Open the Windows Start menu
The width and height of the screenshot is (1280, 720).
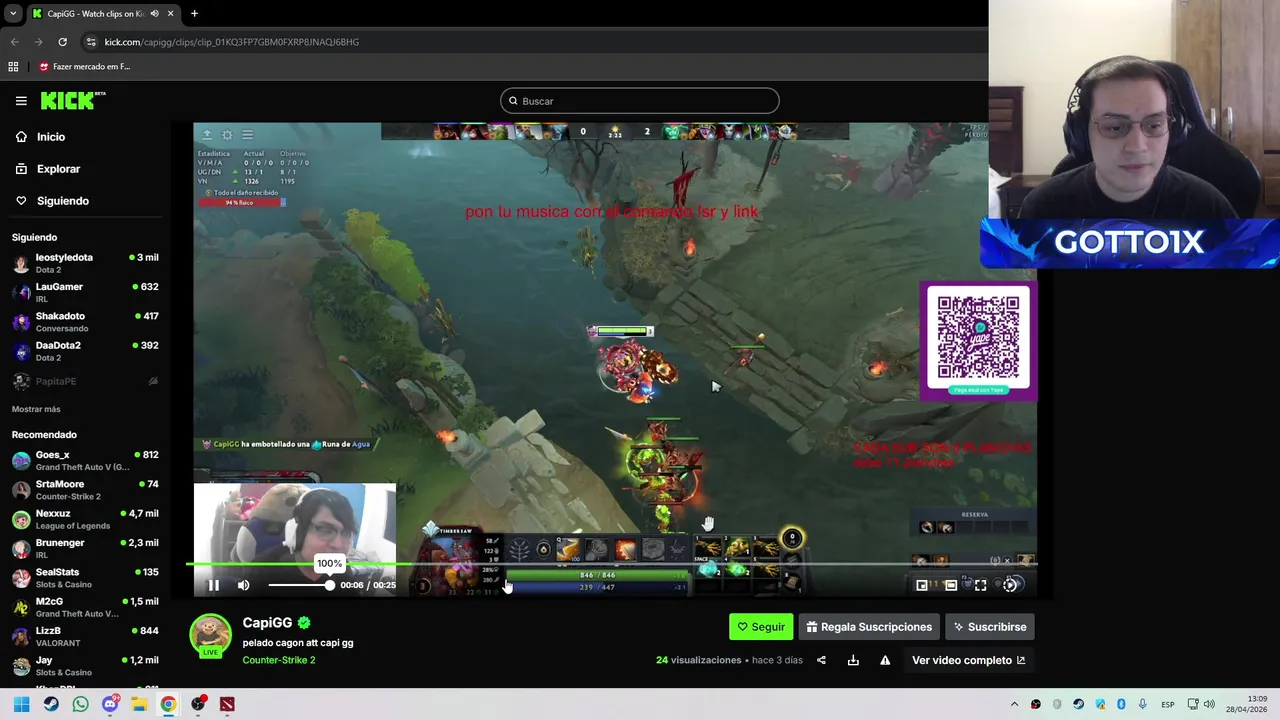pos(21,704)
